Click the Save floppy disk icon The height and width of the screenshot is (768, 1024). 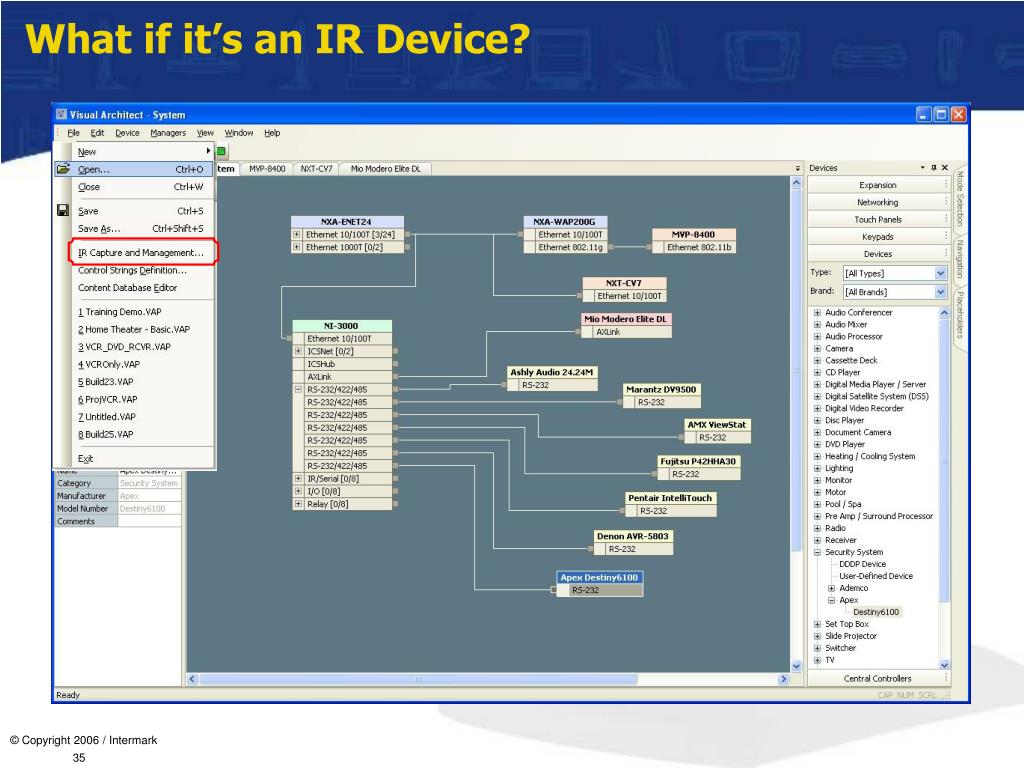tap(63, 210)
